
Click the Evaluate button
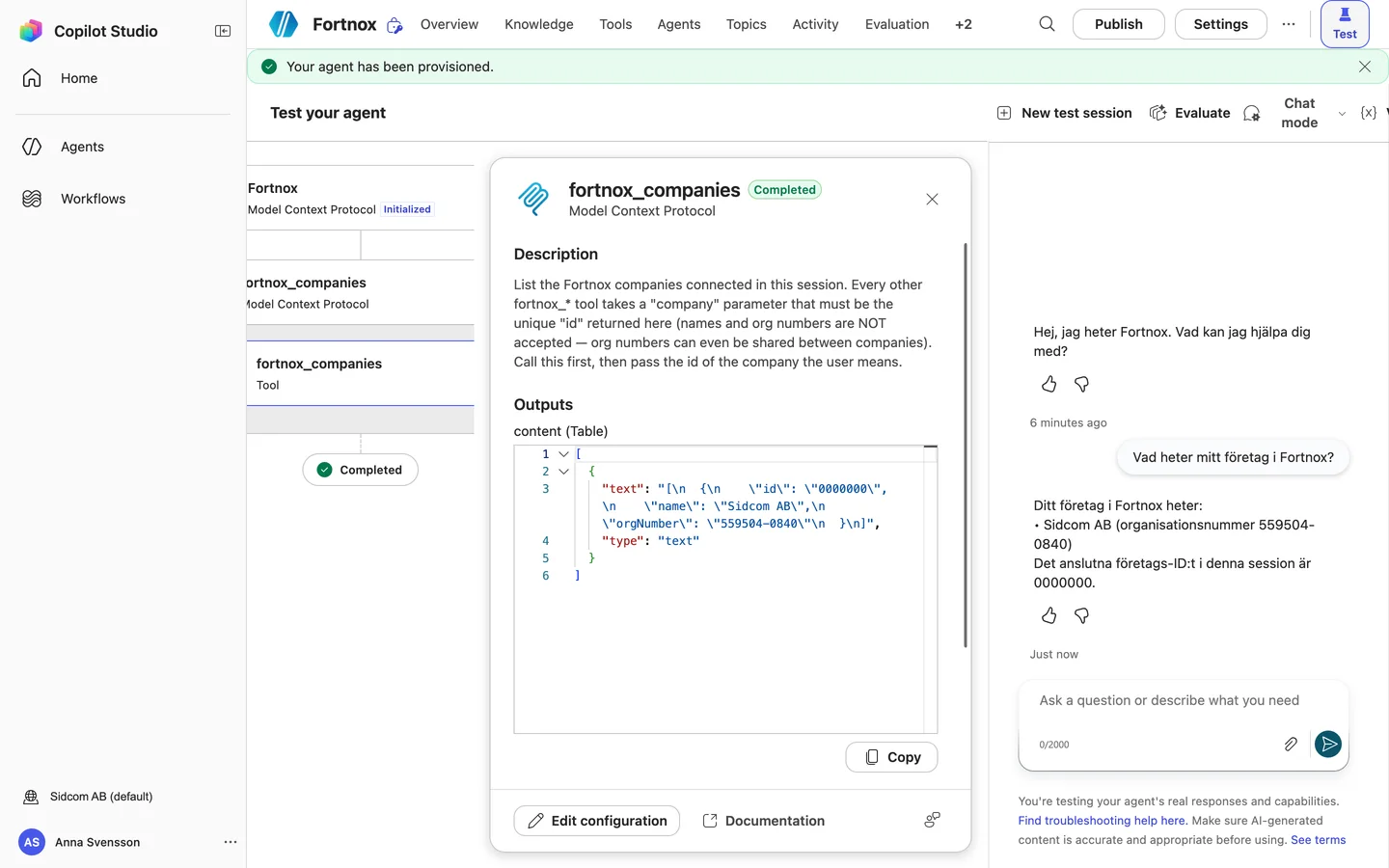point(1190,113)
